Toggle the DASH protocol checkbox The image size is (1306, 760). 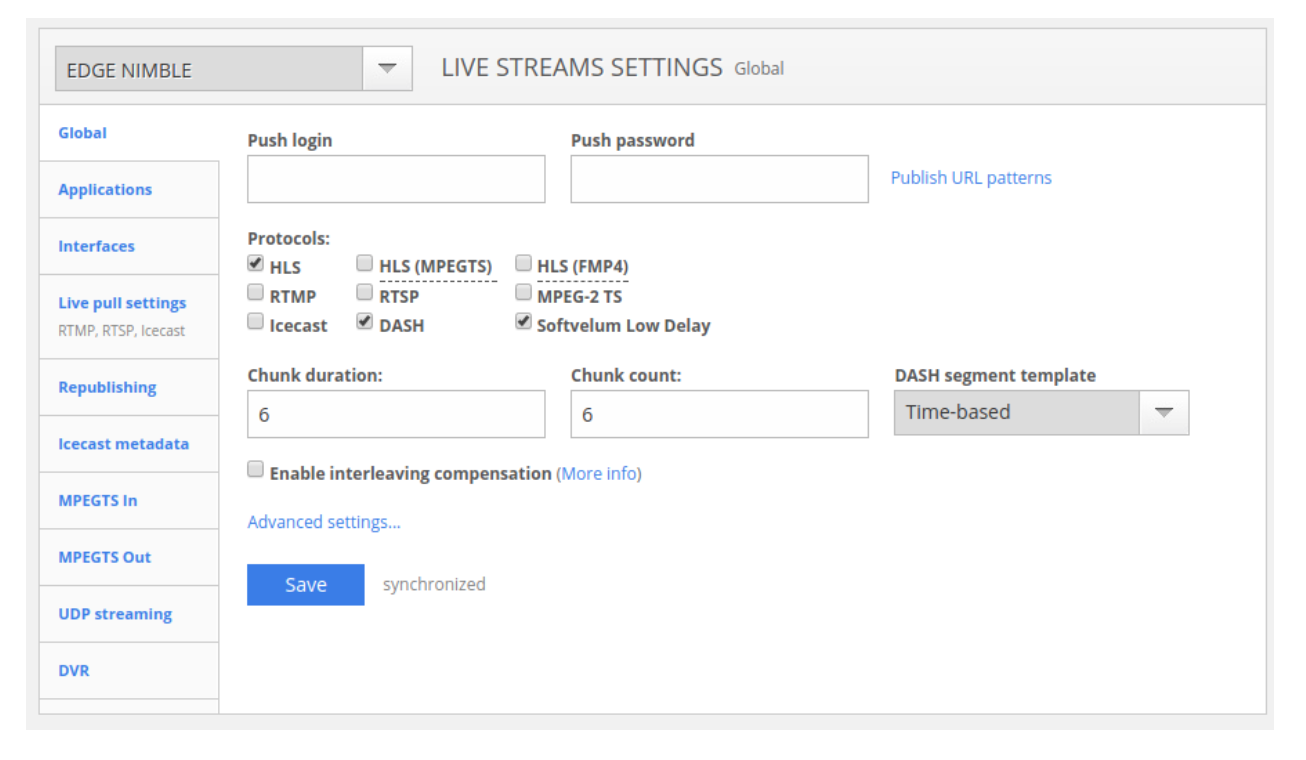[365, 323]
